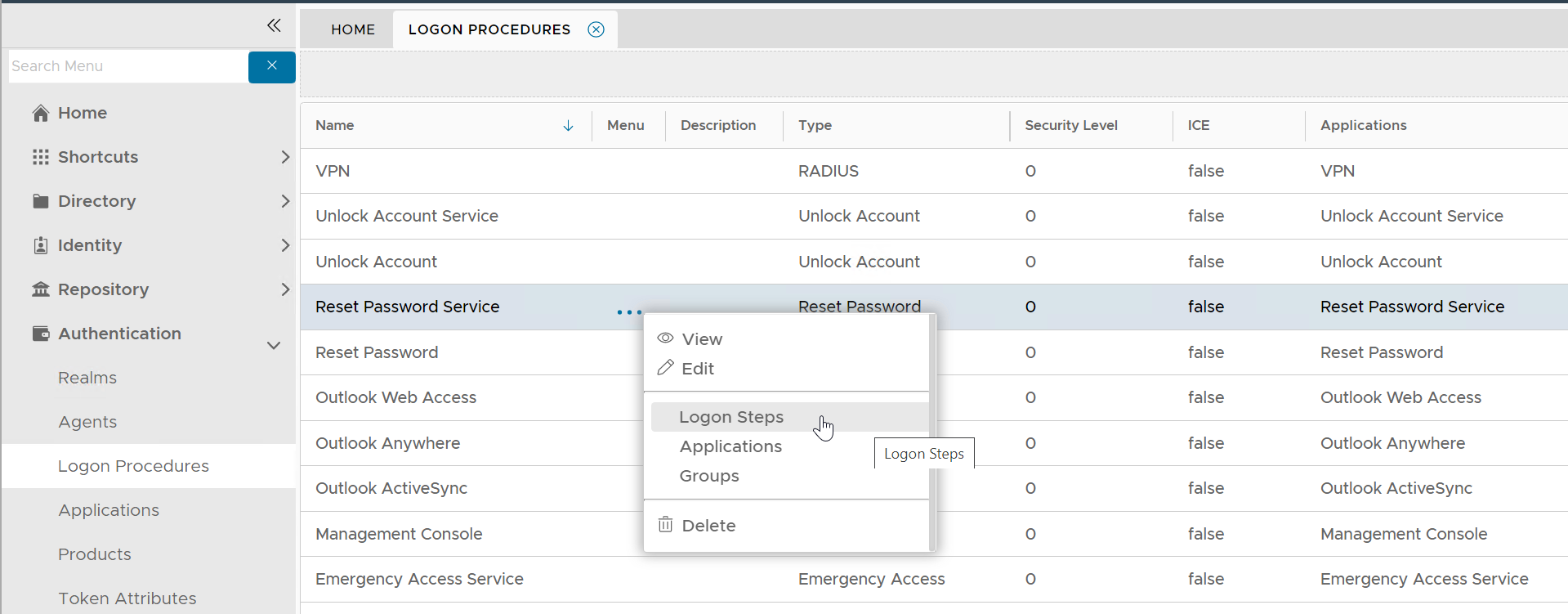Switch to the HOME tab
The height and width of the screenshot is (614, 1568).
point(353,29)
